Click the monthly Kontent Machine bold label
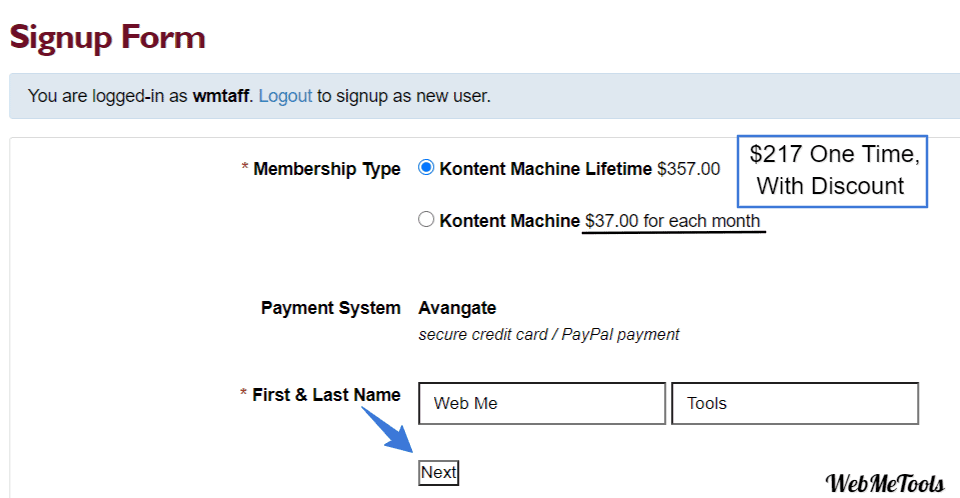Viewport: 960px width, 498px height. [509, 221]
